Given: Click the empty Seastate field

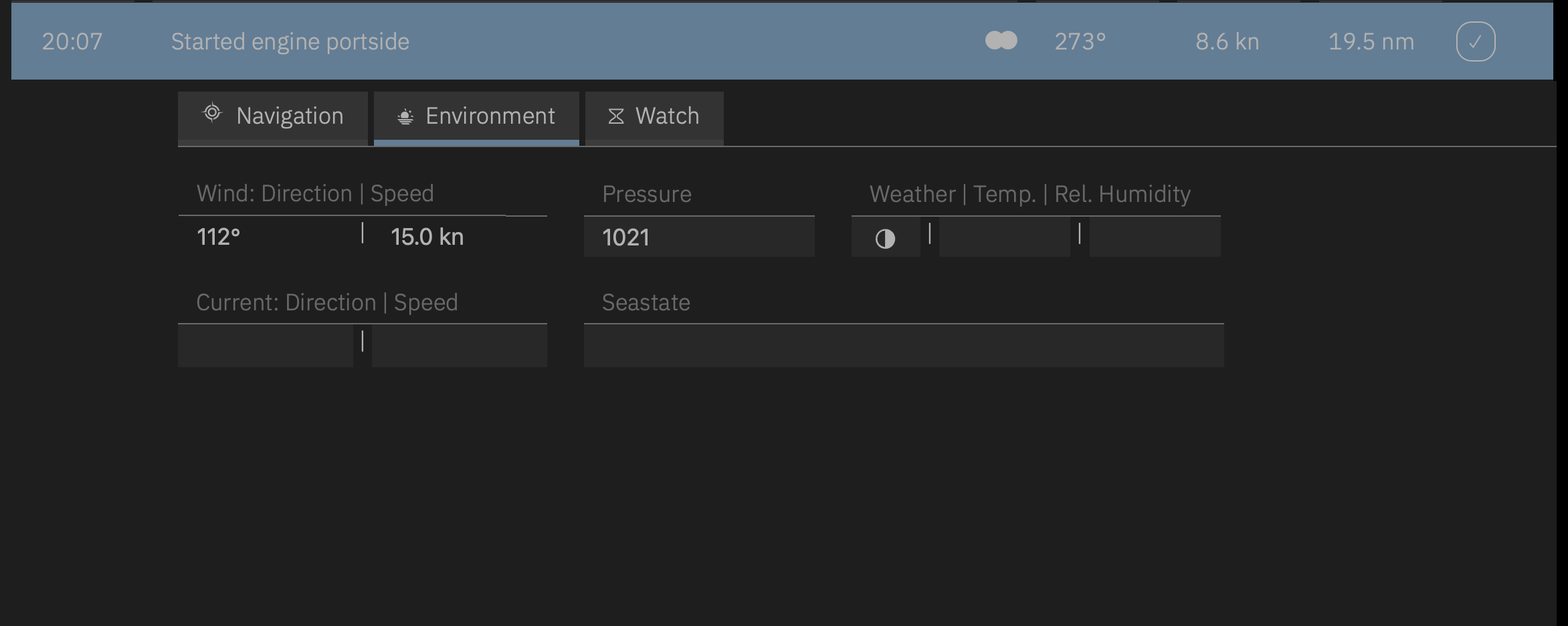Looking at the screenshot, I should click(904, 346).
